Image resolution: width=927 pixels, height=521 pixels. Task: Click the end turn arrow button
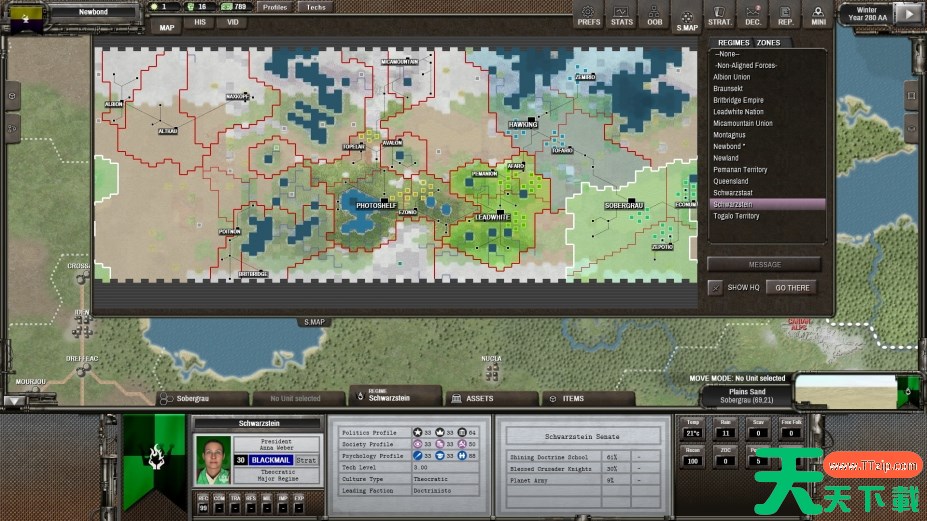pyautogui.click(x=908, y=14)
